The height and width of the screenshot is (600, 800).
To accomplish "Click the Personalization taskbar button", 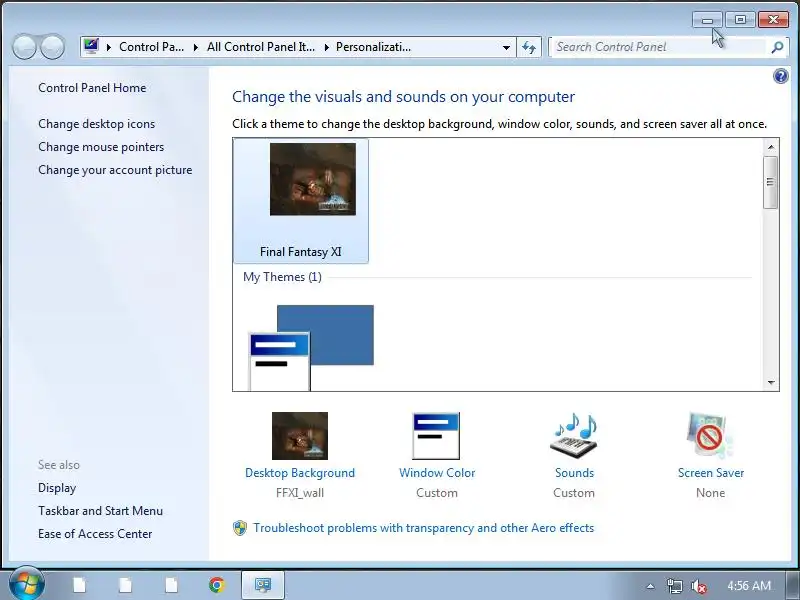I will click(262, 585).
